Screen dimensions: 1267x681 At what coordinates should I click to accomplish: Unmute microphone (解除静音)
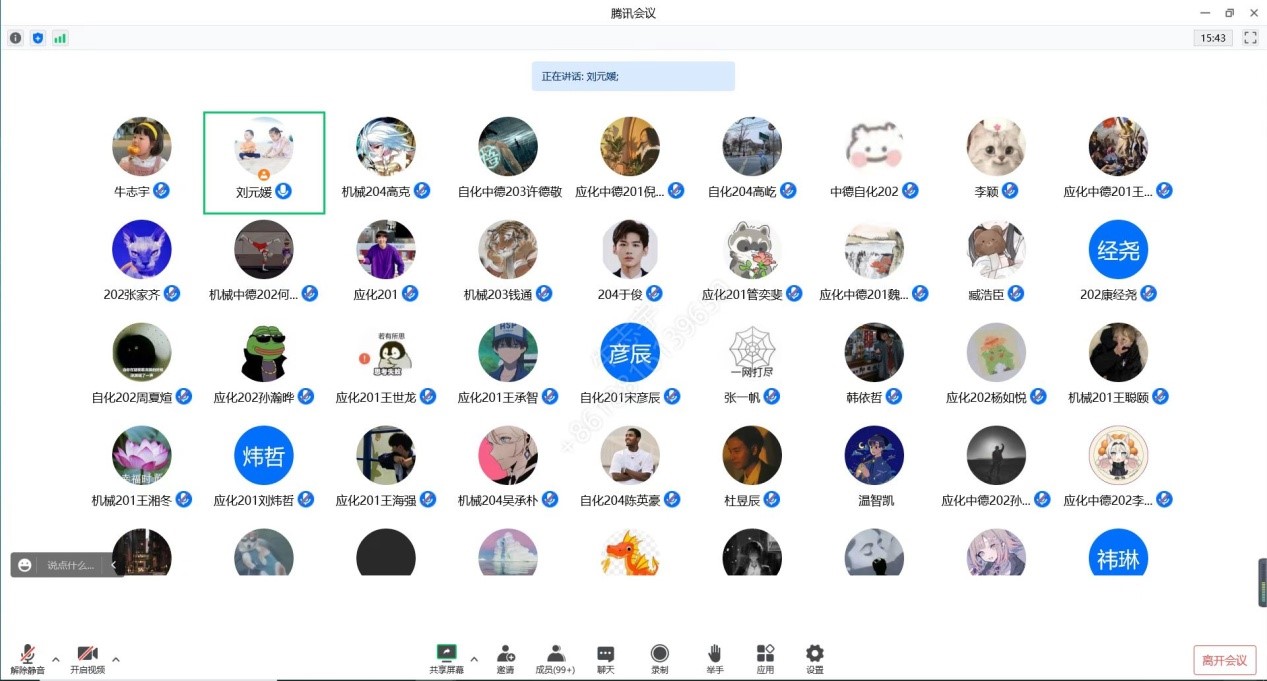pos(28,658)
